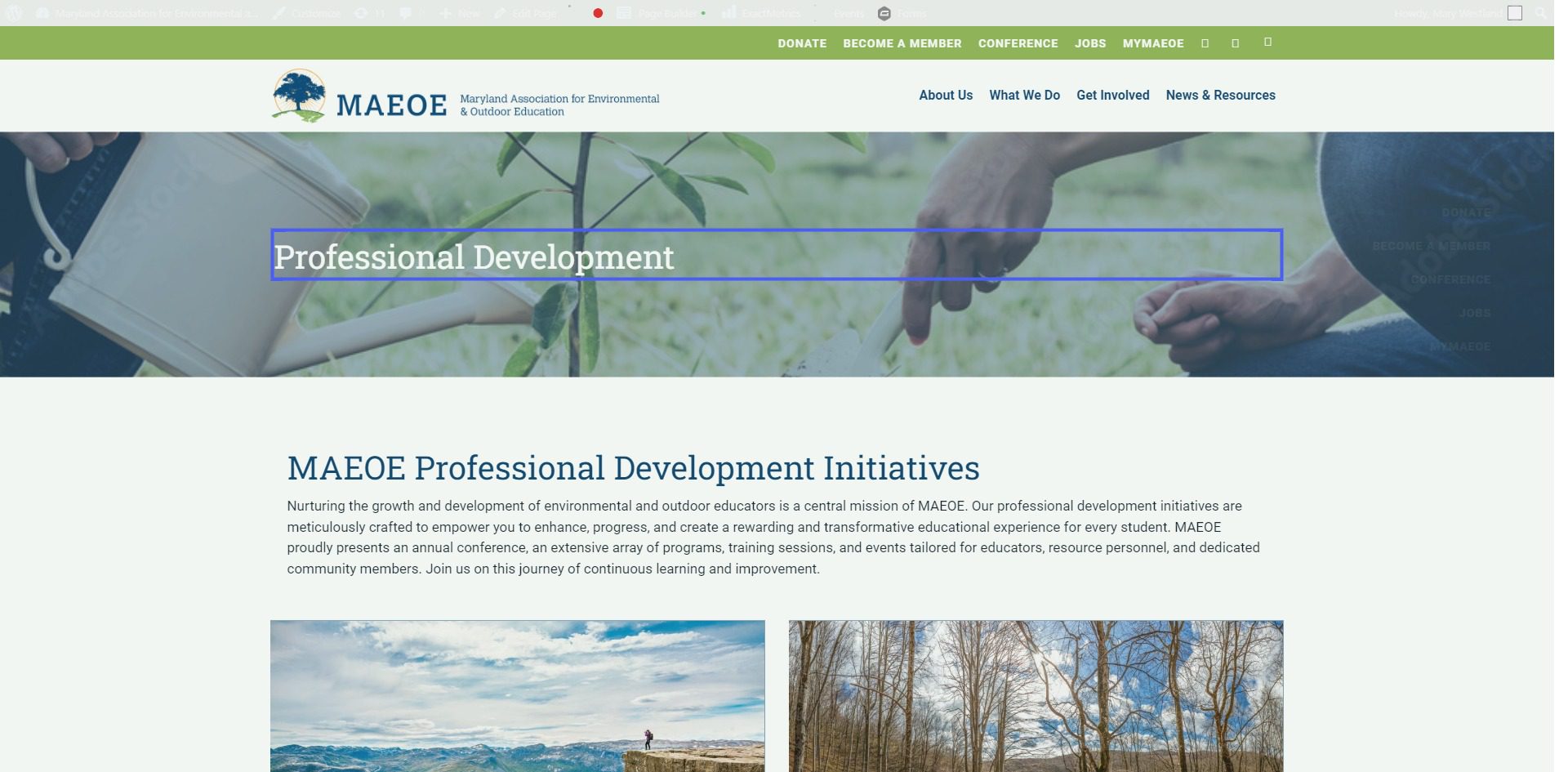
Task: Click the WordPress logo in admin bar
Action: pyautogui.click(x=14, y=13)
